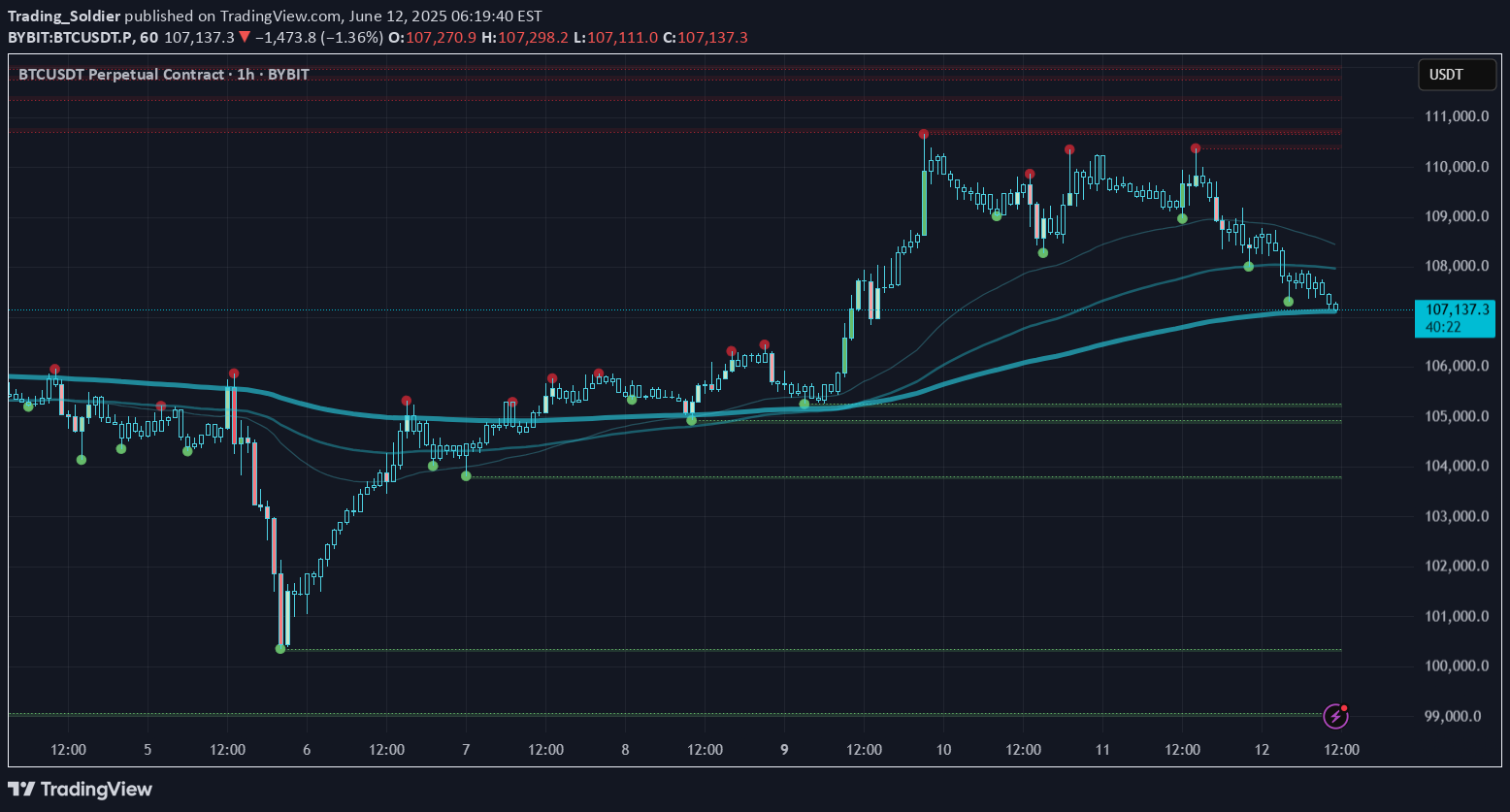Click date label 9 on the time axis
The image size is (1510, 812).
784,750
